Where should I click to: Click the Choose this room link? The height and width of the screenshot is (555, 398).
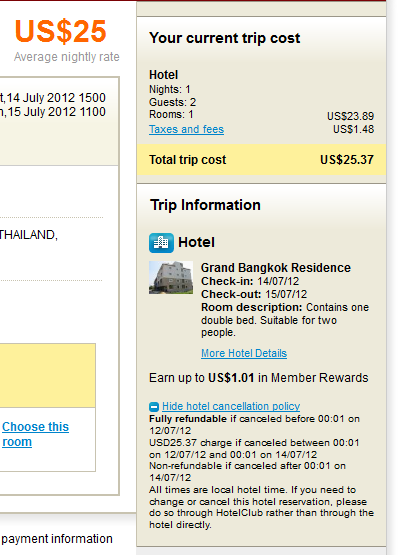pyautogui.click(x=35, y=434)
